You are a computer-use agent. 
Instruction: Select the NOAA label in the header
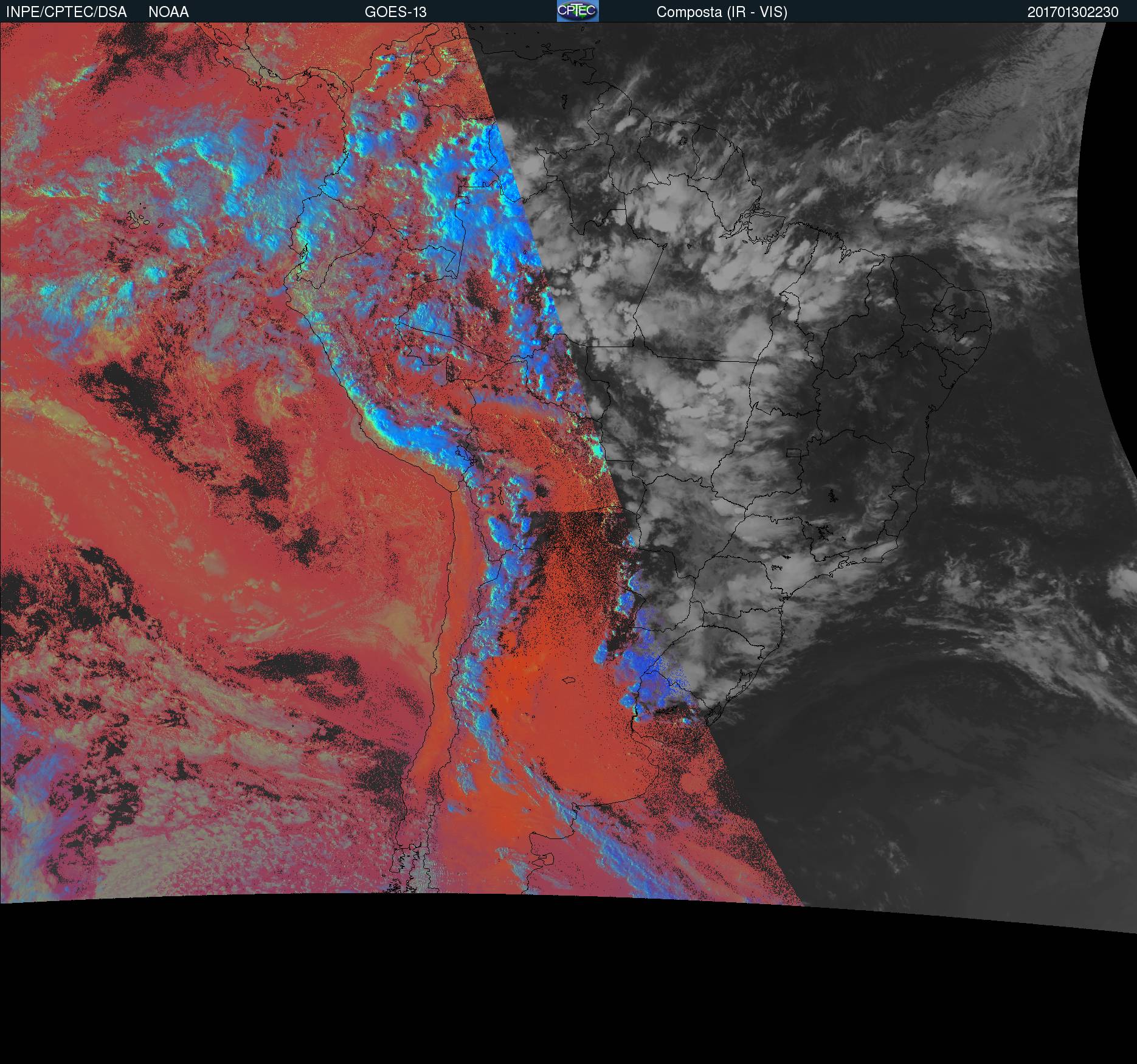(168, 12)
